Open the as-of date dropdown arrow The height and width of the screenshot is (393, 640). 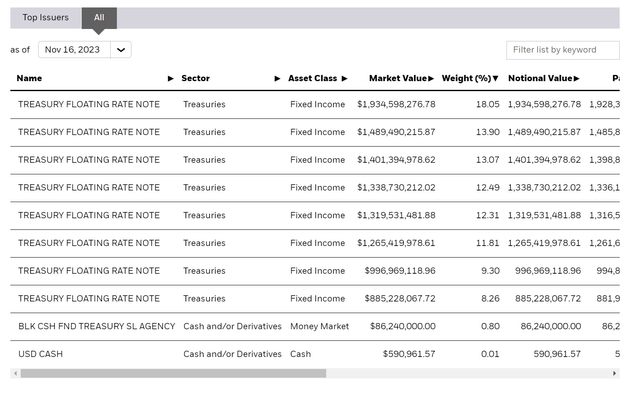(x=121, y=50)
